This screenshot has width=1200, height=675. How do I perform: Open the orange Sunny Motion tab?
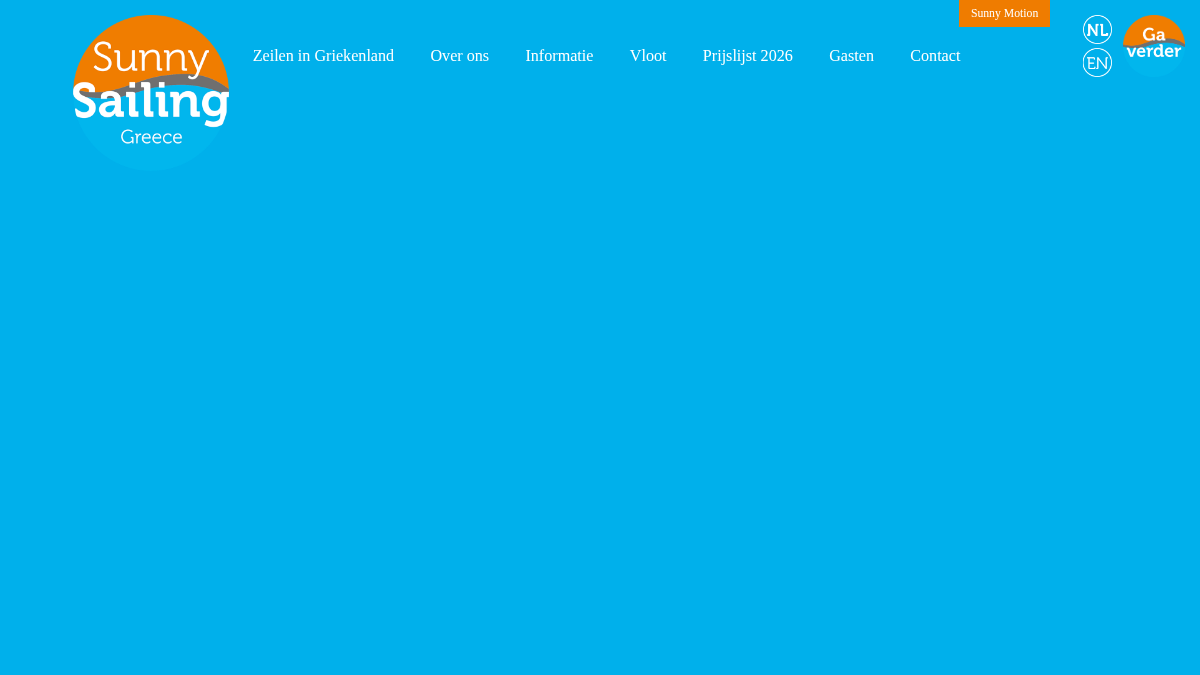1004,13
